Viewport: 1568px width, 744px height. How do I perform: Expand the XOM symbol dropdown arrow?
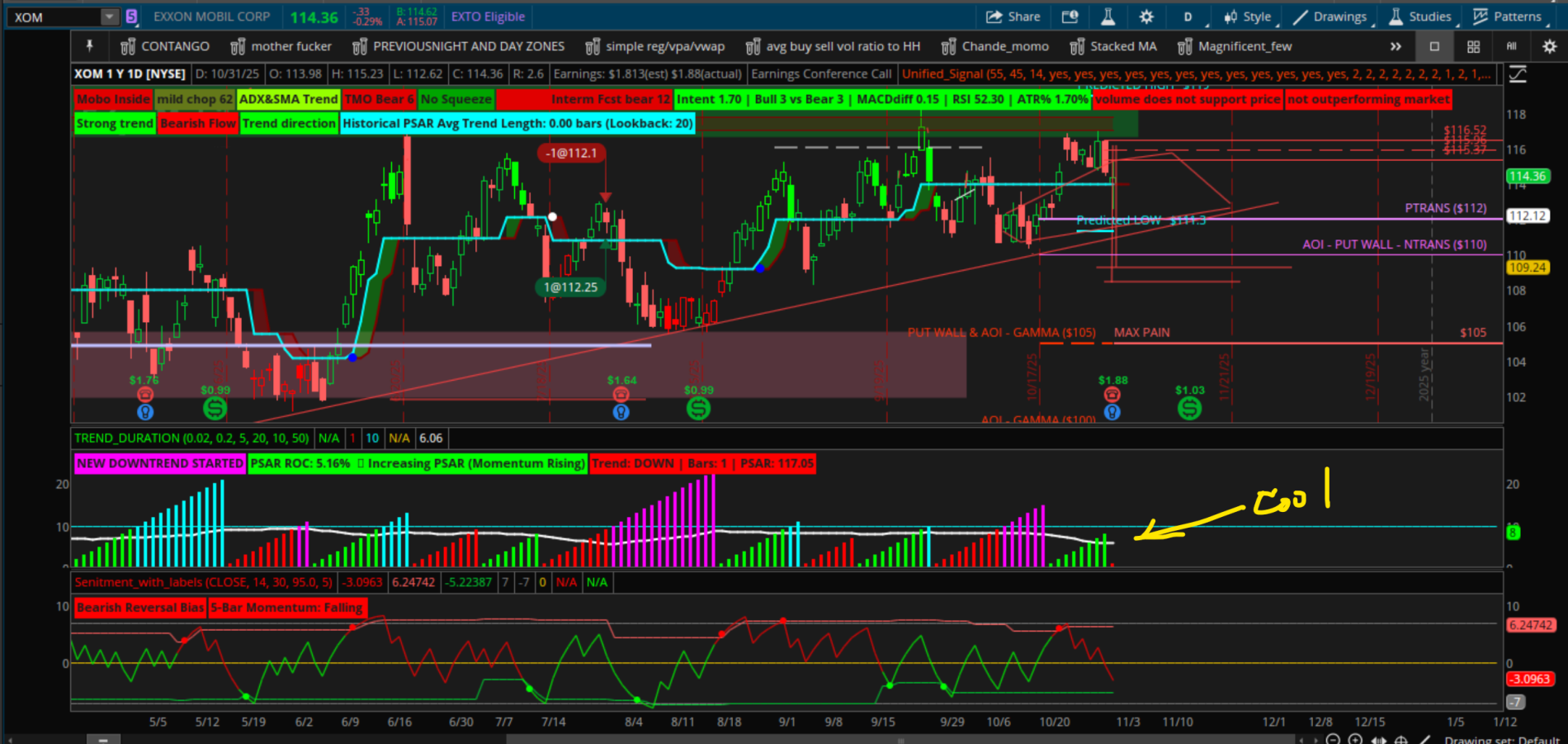[110, 17]
